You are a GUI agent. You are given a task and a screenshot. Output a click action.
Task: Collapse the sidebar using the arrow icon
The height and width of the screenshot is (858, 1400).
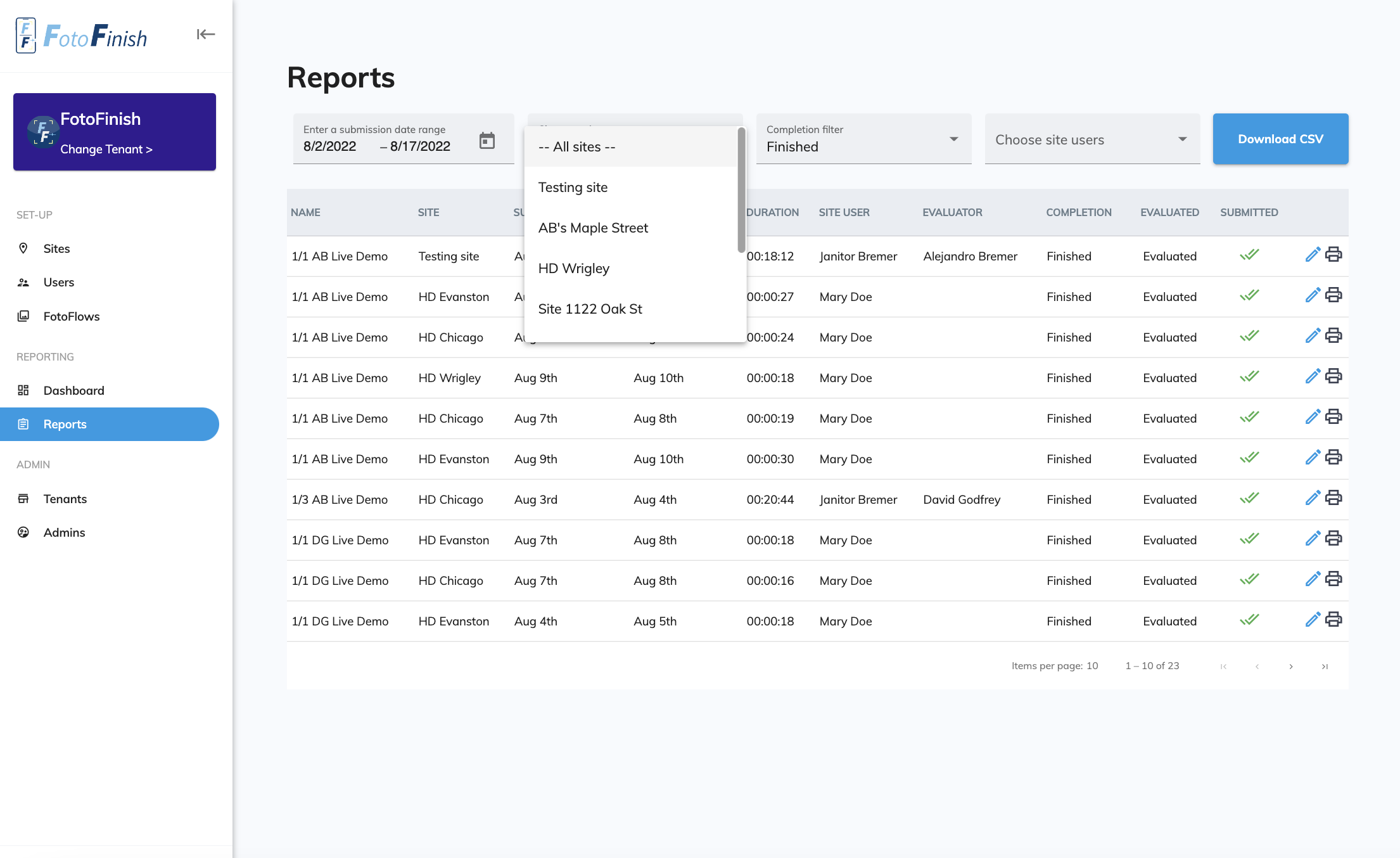pos(205,34)
